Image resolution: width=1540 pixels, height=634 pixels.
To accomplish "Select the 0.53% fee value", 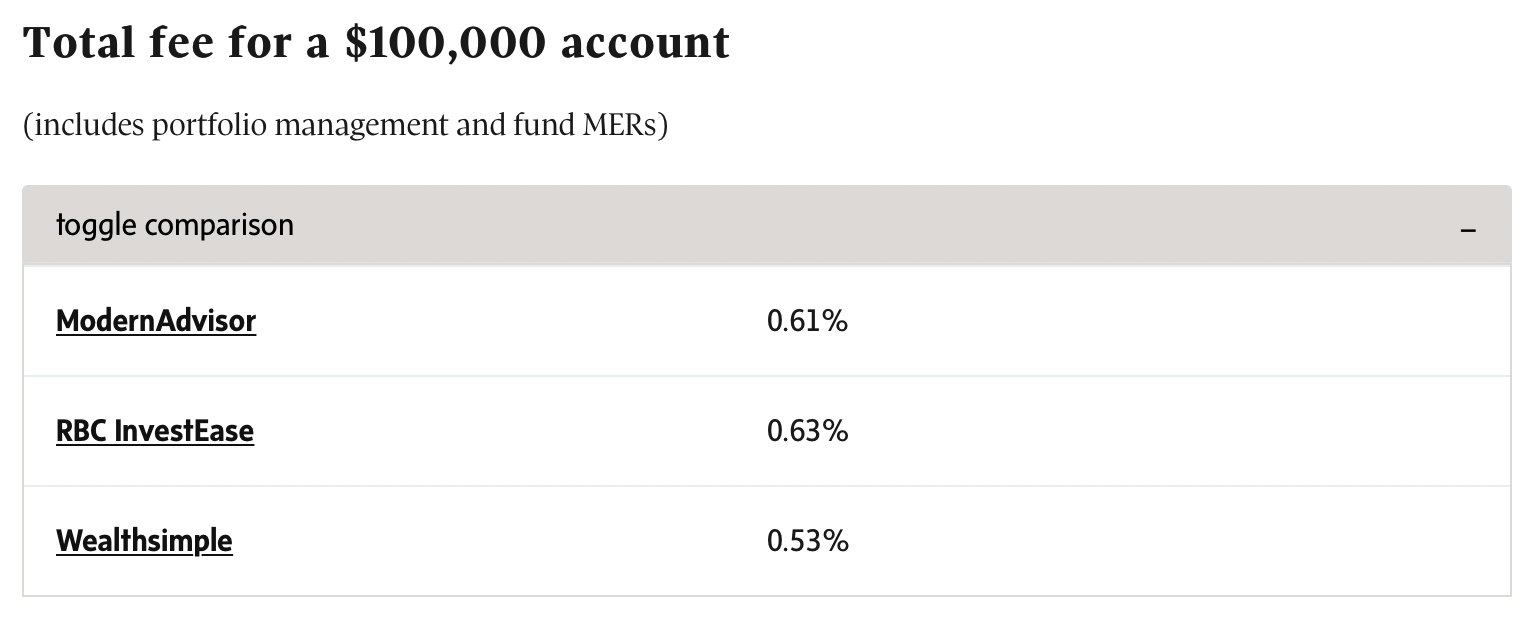I will (807, 541).
